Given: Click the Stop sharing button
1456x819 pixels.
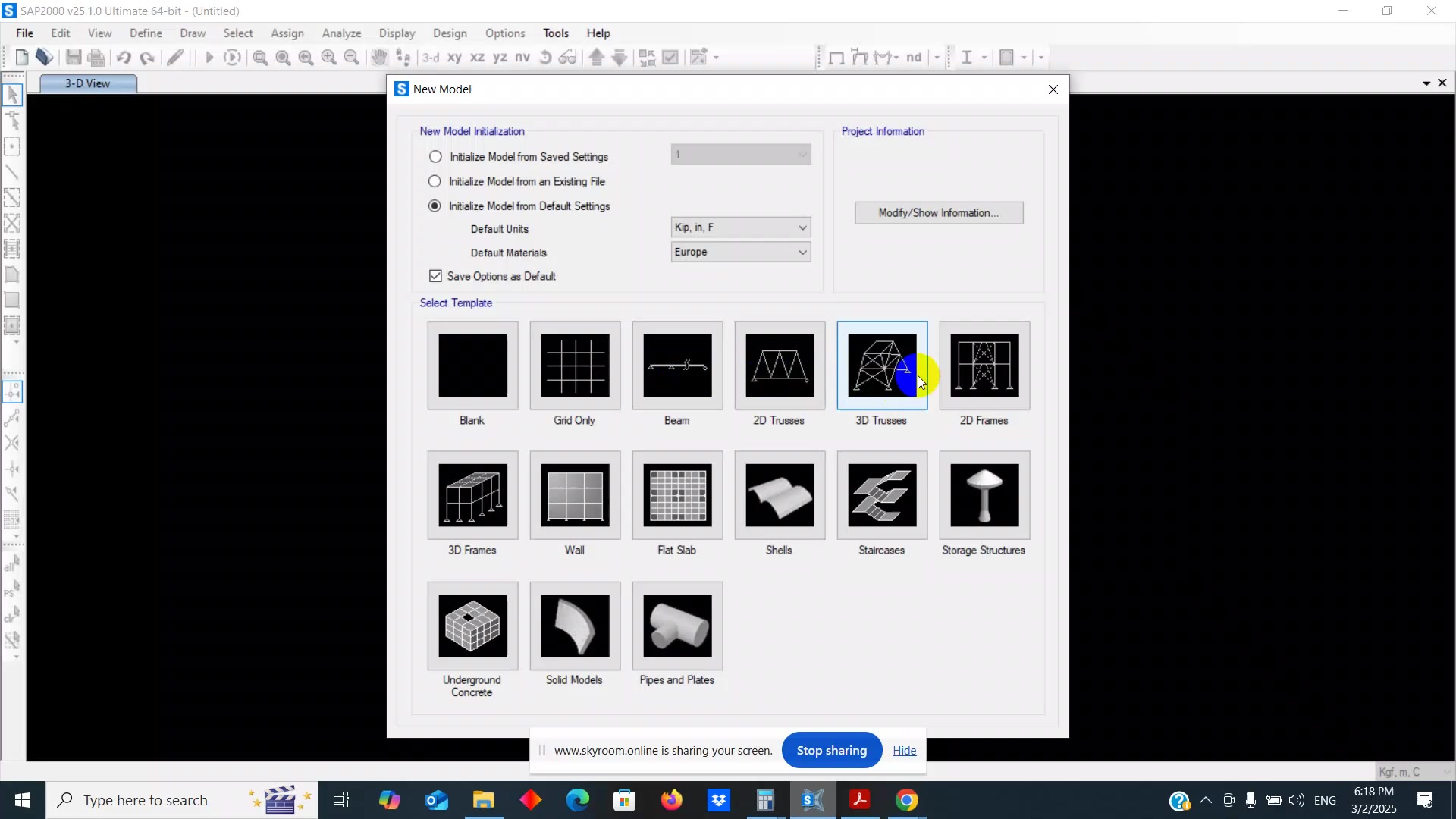Looking at the screenshot, I should coord(831,750).
